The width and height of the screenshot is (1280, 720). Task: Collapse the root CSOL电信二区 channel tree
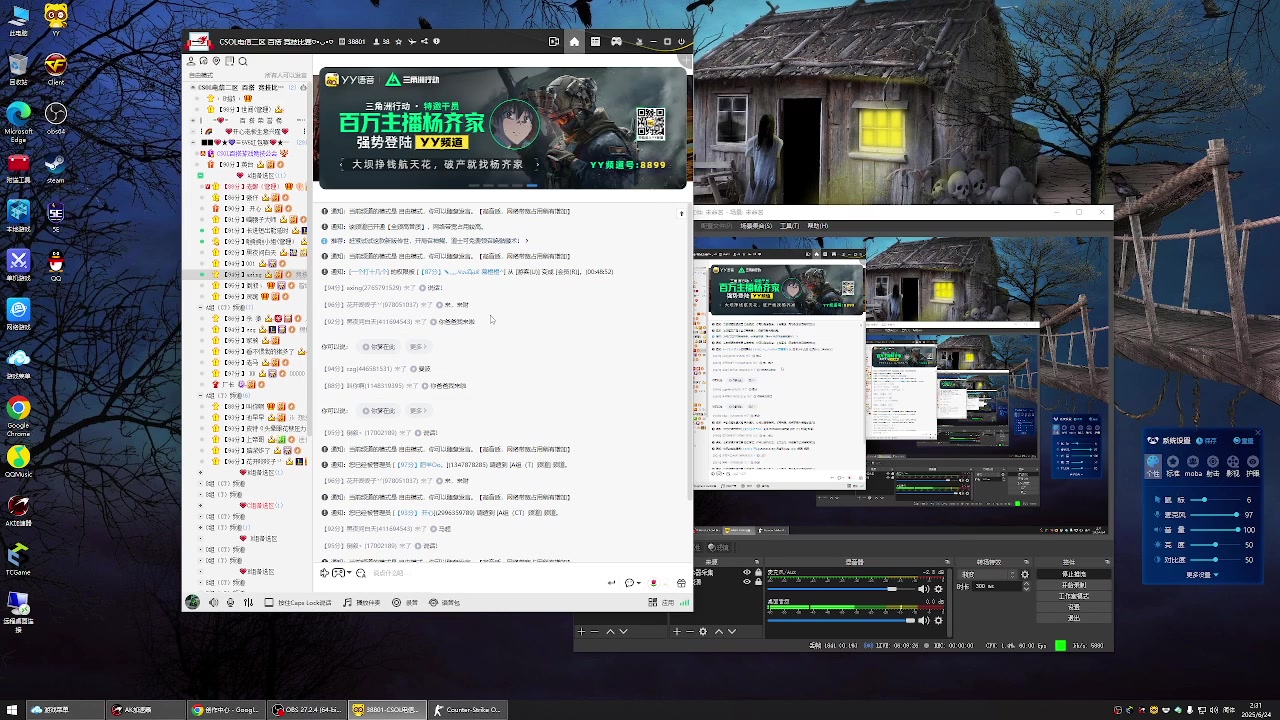tap(193, 87)
